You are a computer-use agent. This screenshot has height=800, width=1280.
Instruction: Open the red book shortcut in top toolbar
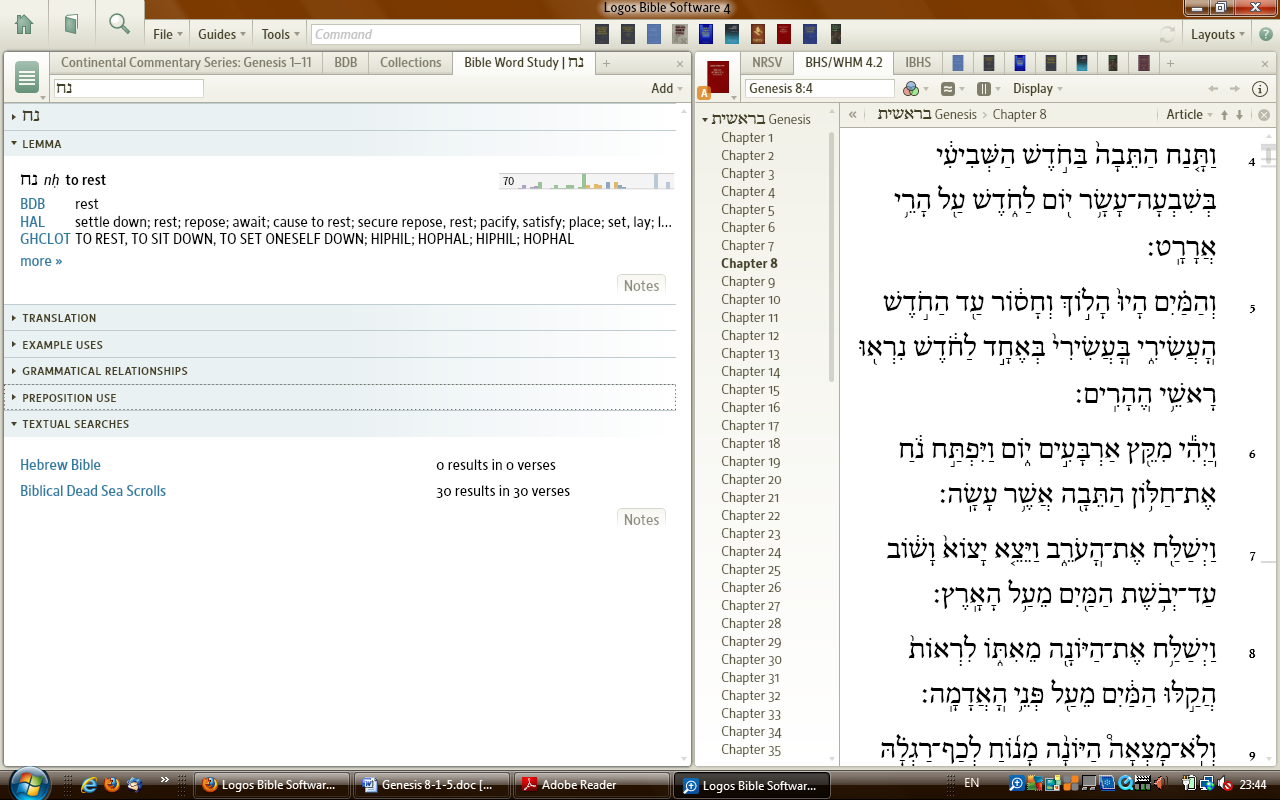(x=784, y=34)
